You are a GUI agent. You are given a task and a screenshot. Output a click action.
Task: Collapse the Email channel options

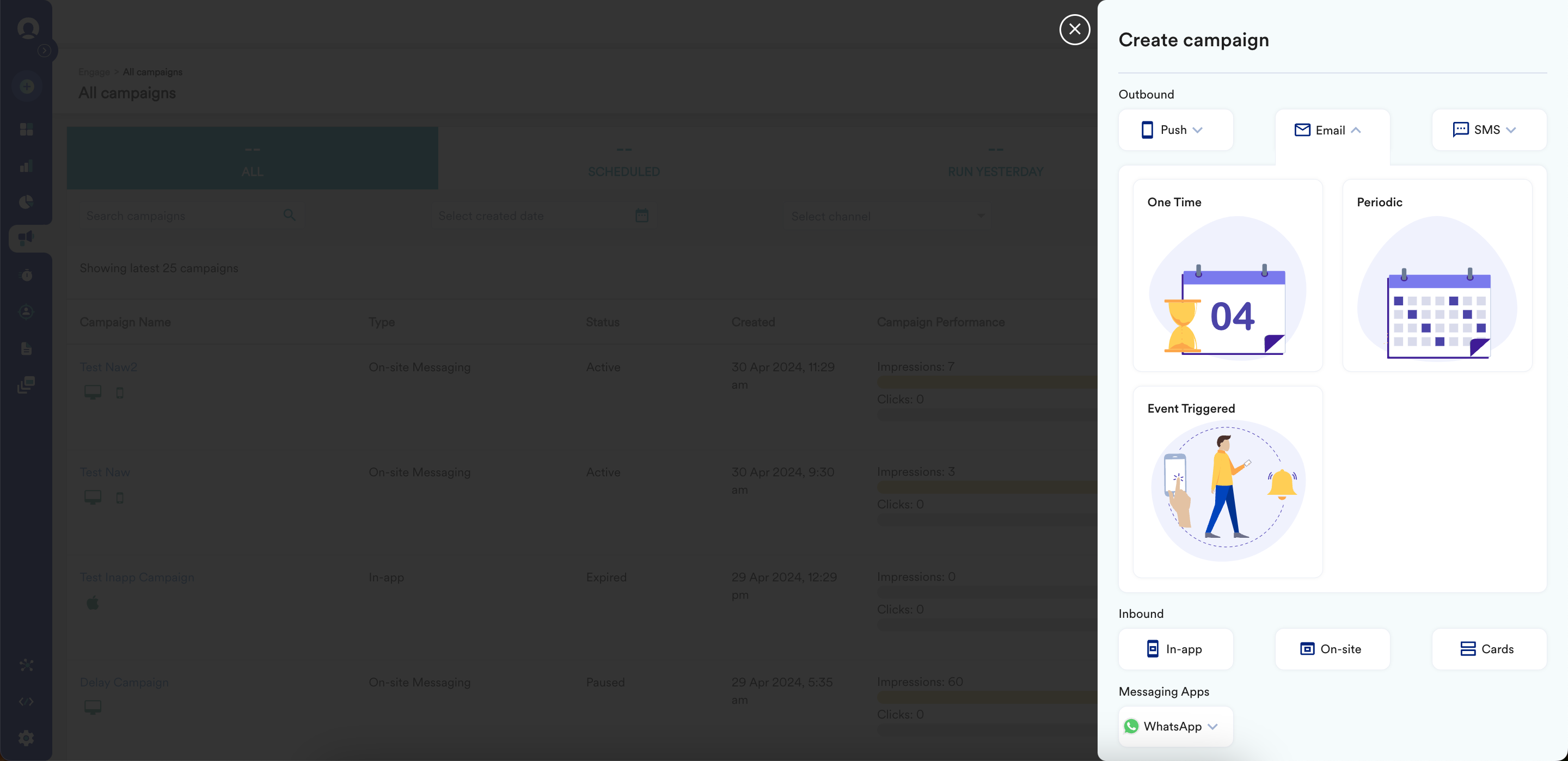[1332, 130]
